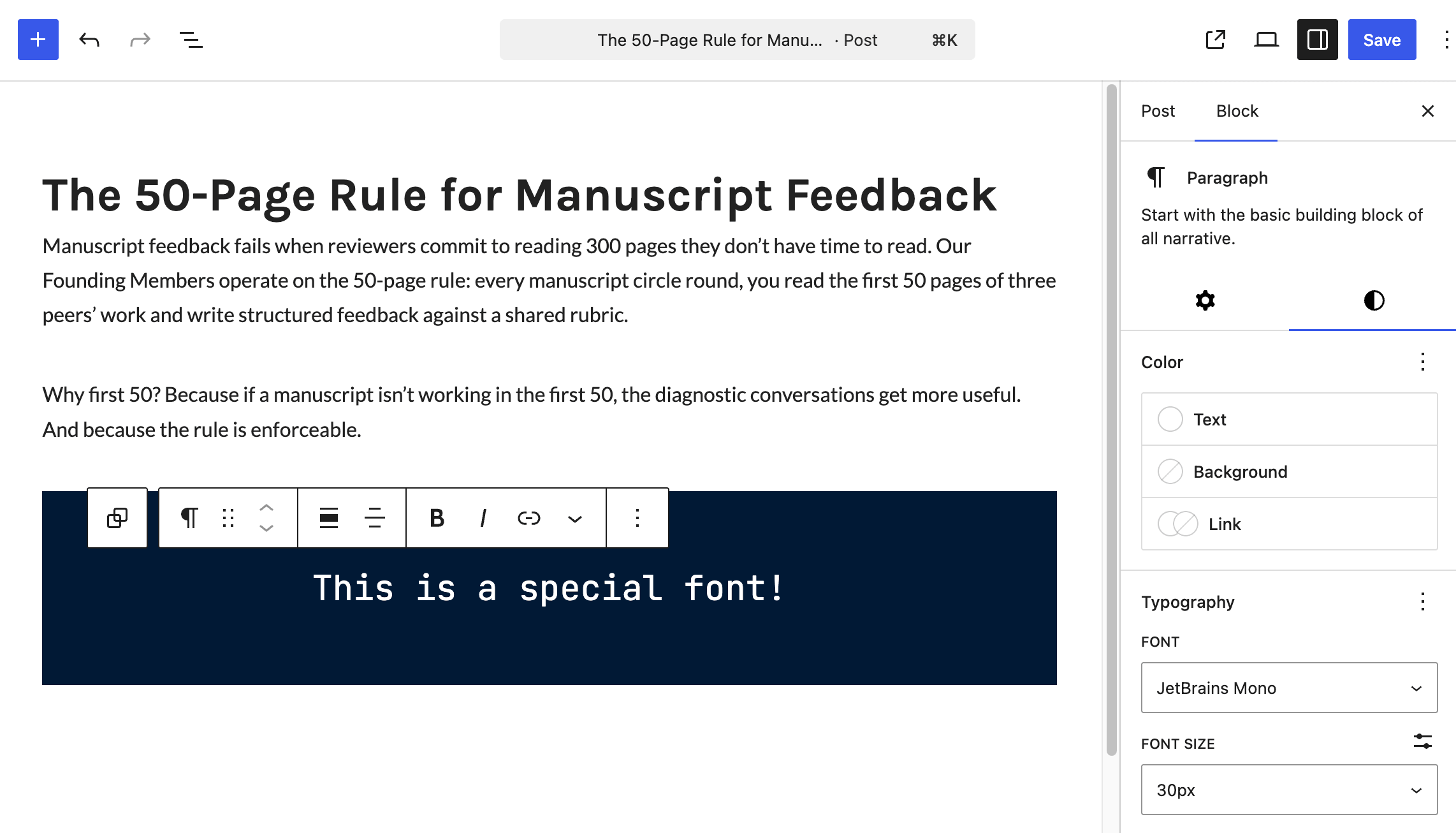The image size is (1456, 833).
Task: Redo the last undone change
Action: click(140, 40)
